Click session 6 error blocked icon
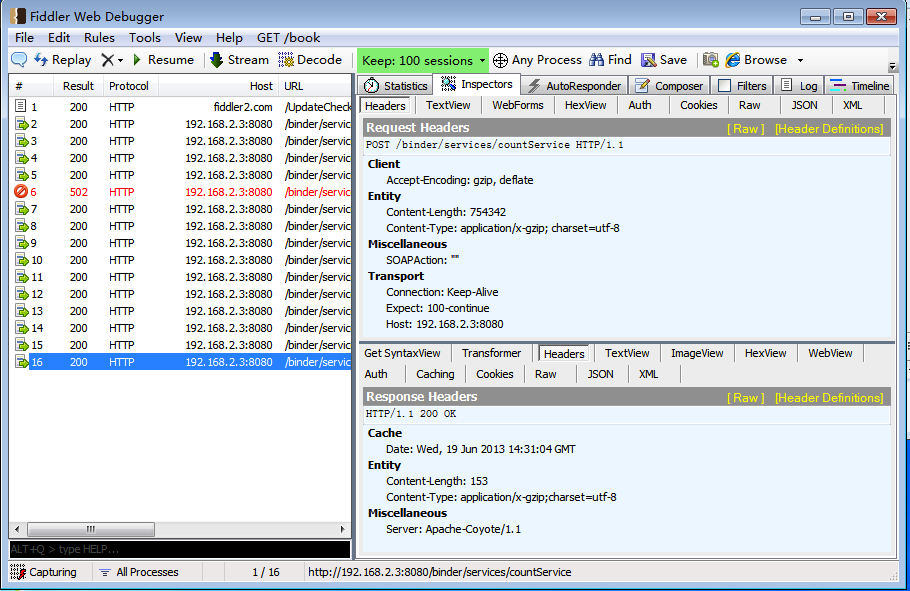The image size is (910, 591). 21,192
